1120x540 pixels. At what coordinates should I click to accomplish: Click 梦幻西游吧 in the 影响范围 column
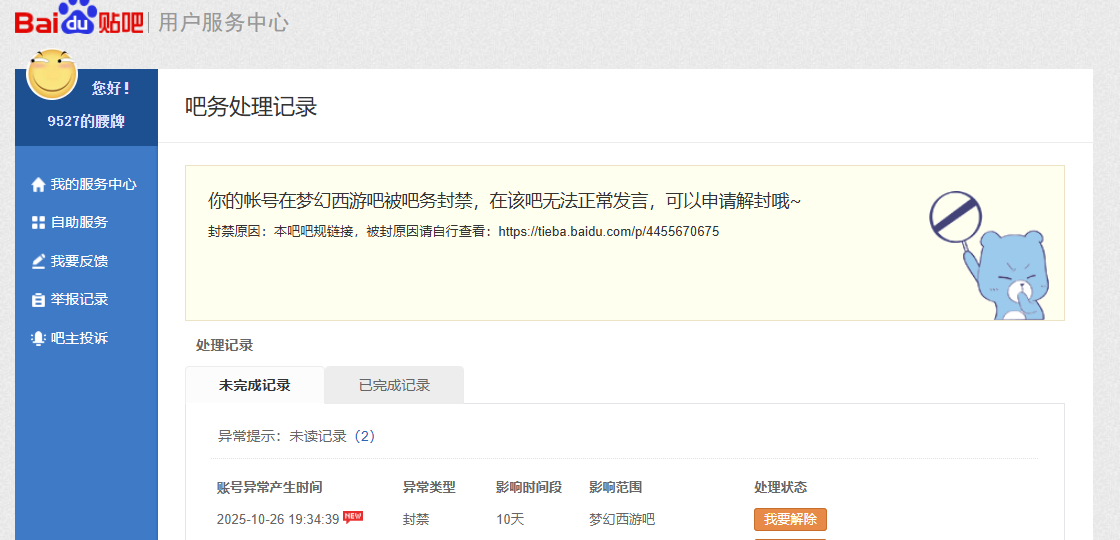click(622, 520)
